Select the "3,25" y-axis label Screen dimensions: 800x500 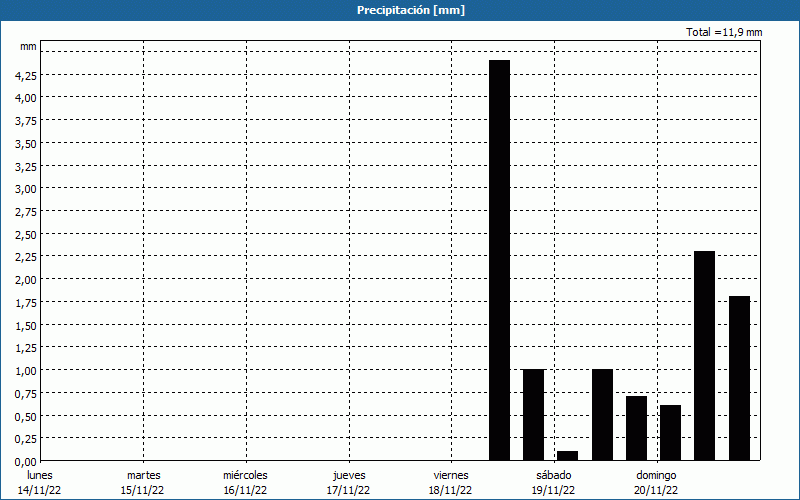26,166
